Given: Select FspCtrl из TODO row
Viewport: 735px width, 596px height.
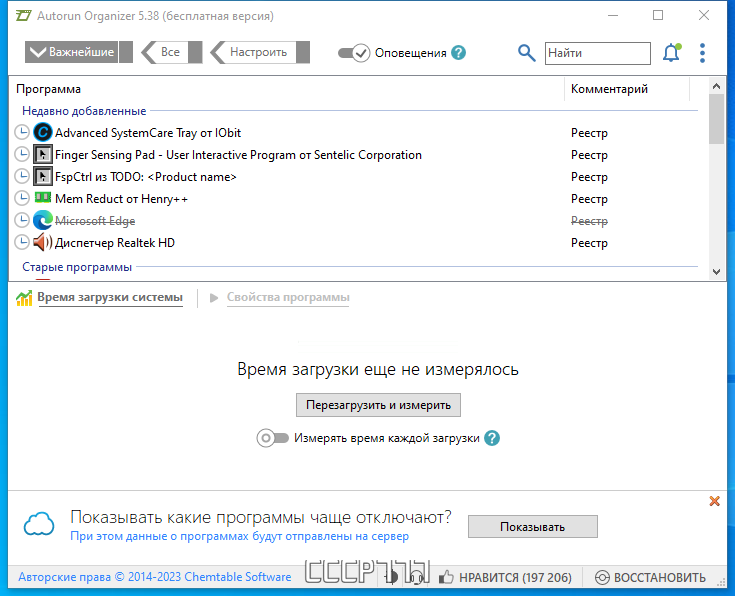Looking at the screenshot, I should coord(356,177).
